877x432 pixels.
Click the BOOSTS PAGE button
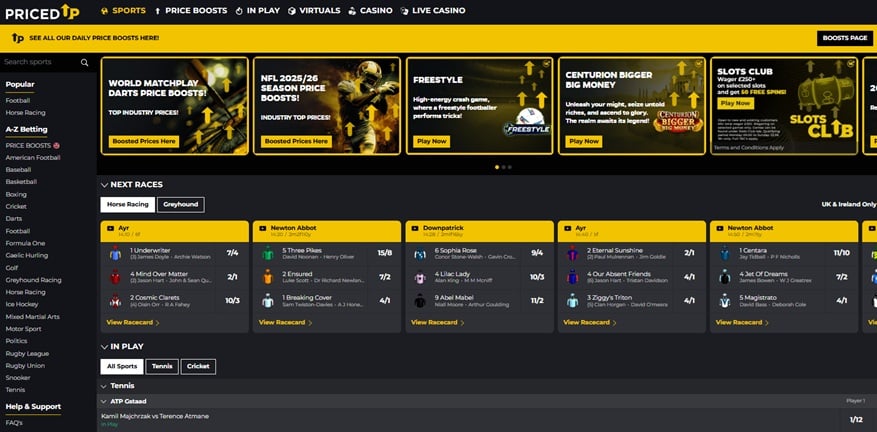click(845, 38)
